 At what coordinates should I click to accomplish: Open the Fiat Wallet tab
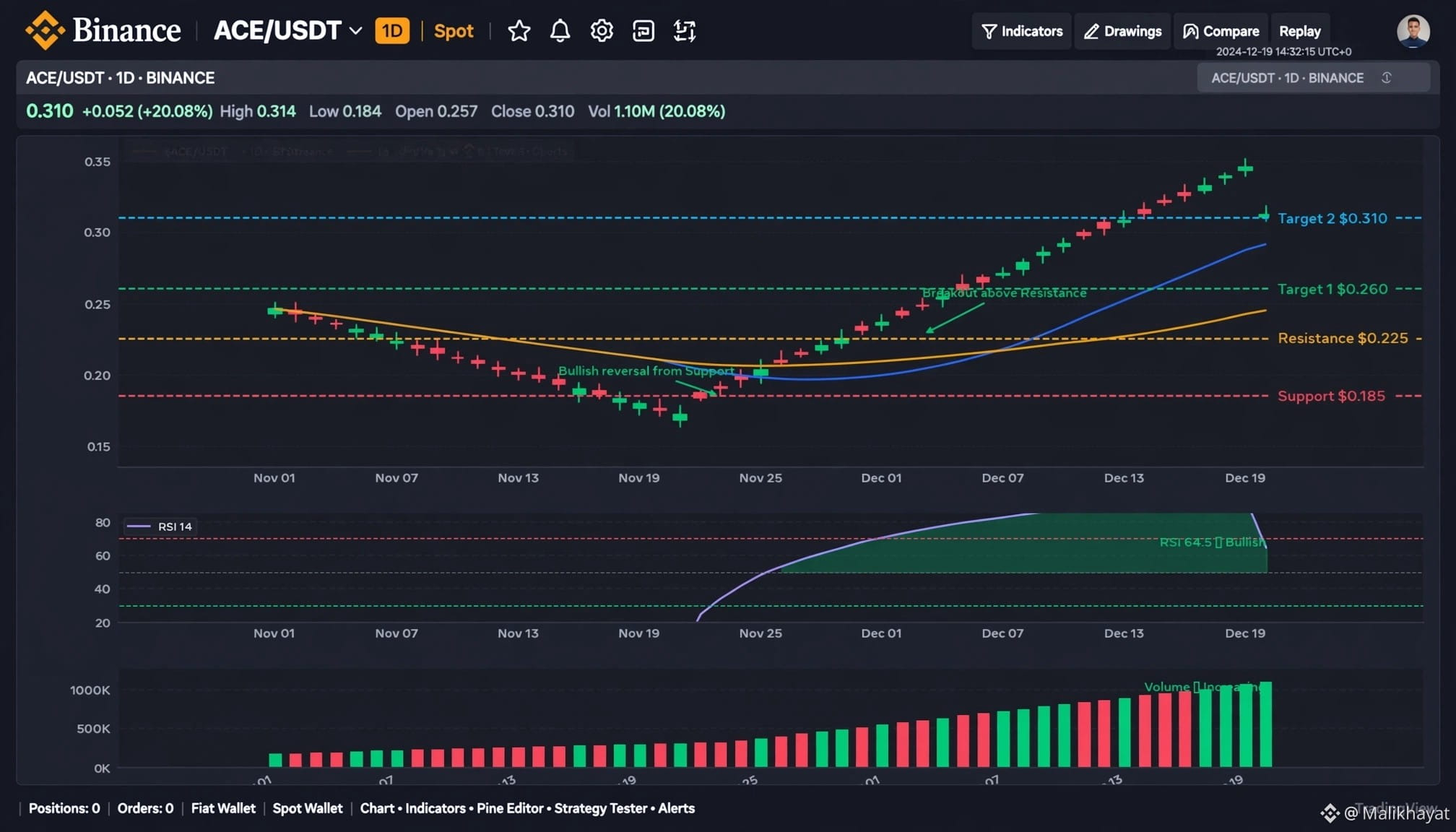pyautogui.click(x=223, y=808)
